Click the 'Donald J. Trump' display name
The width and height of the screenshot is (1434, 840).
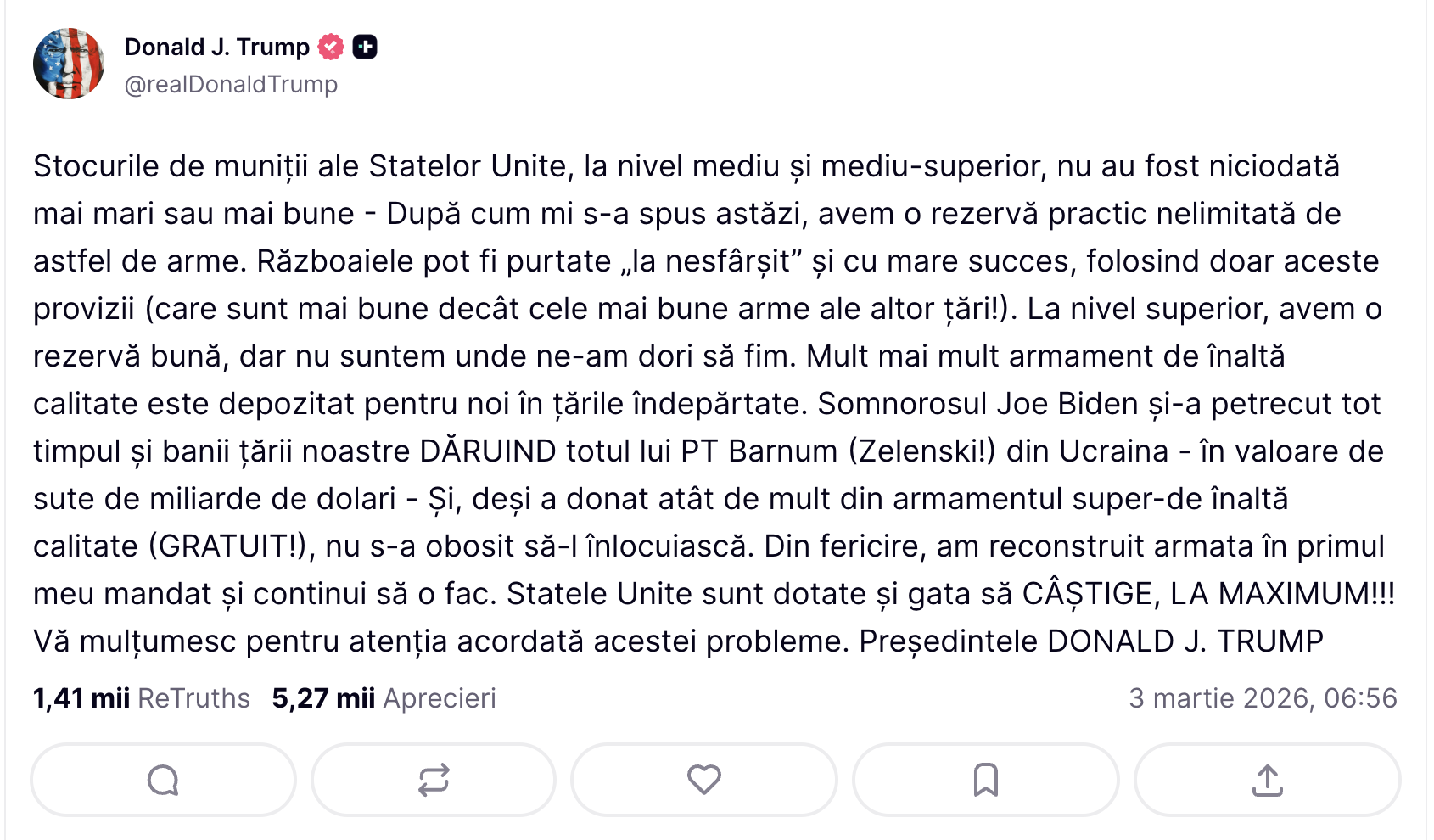pyautogui.click(x=216, y=47)
